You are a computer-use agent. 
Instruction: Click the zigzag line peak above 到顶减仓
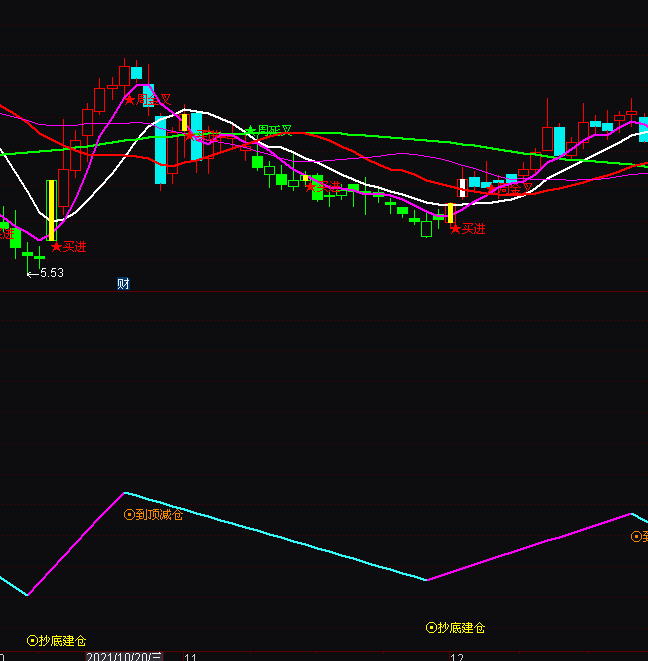125,493
